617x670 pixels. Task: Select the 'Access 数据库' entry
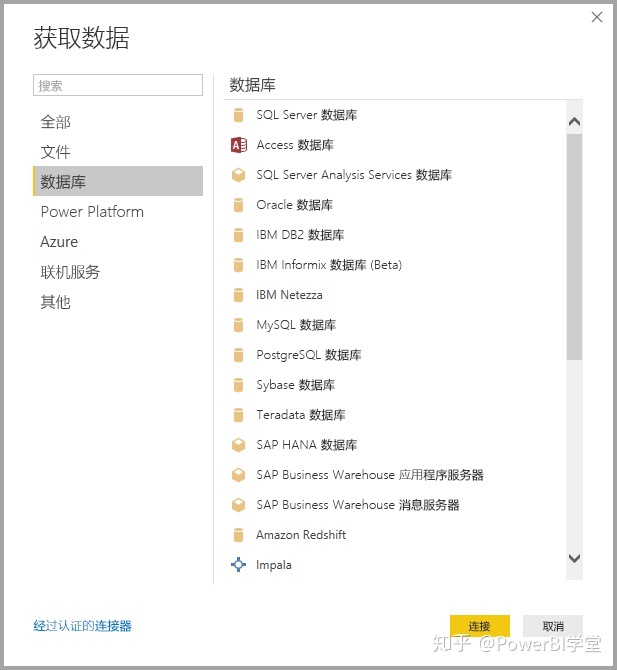coord(395,145)
